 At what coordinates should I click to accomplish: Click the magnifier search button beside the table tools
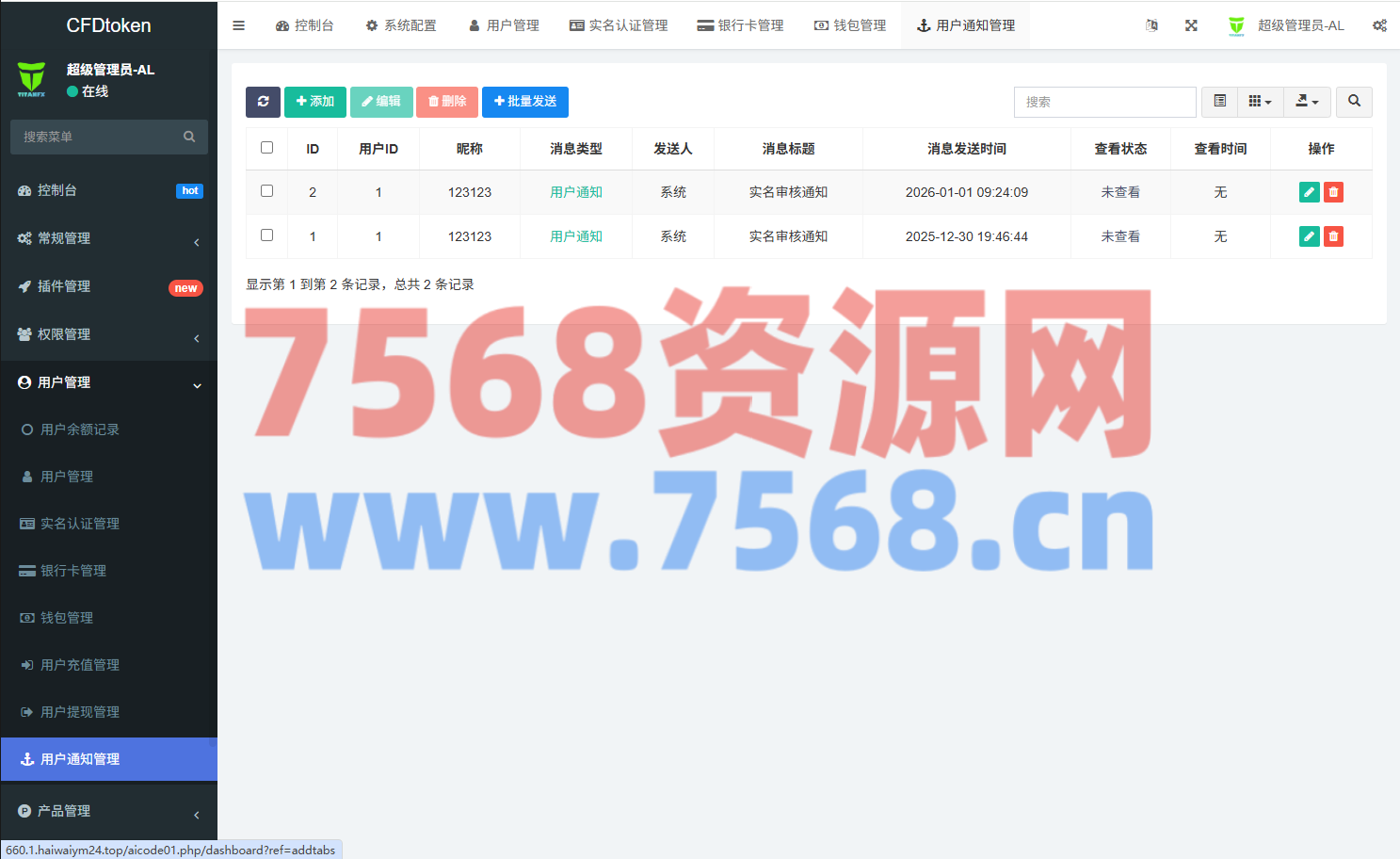[x=1354, y=102]
